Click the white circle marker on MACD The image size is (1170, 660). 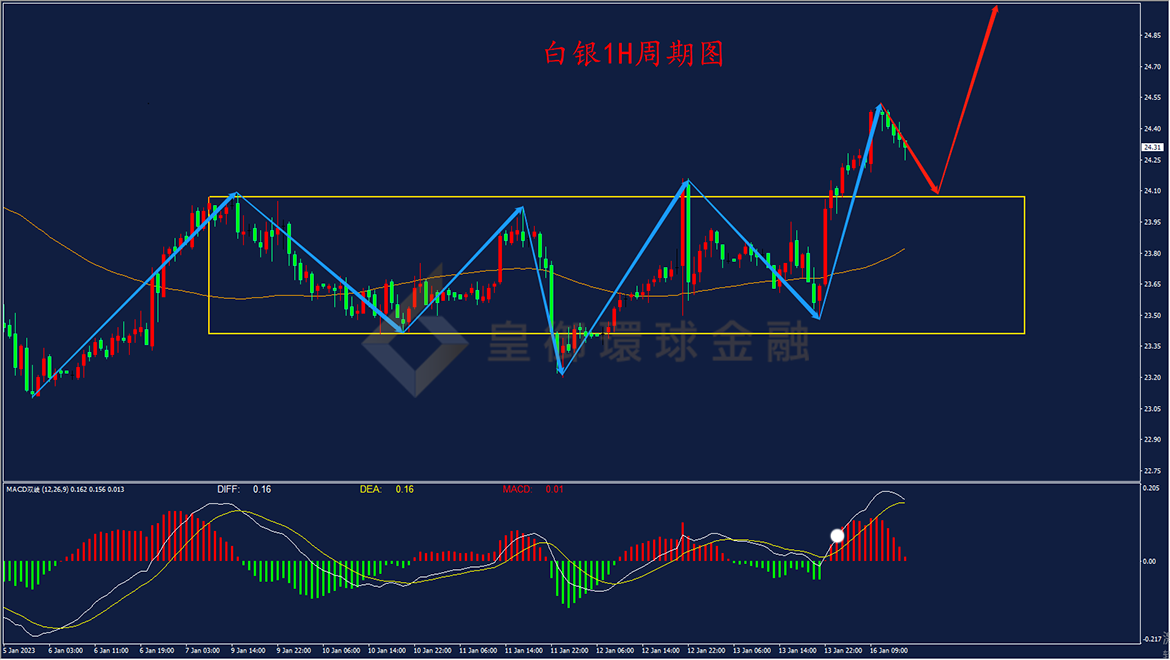click(837, 535)
